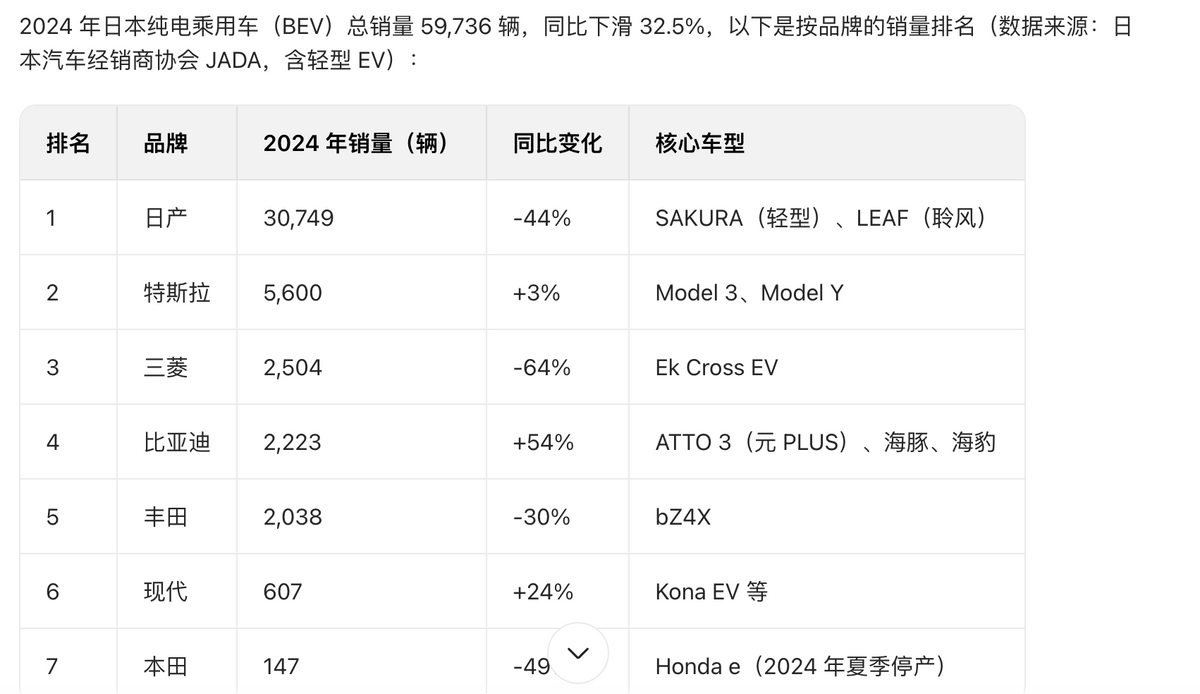Click the 三菱 brand cell
The image size is (1200, 694).
[x=166, y=368]
